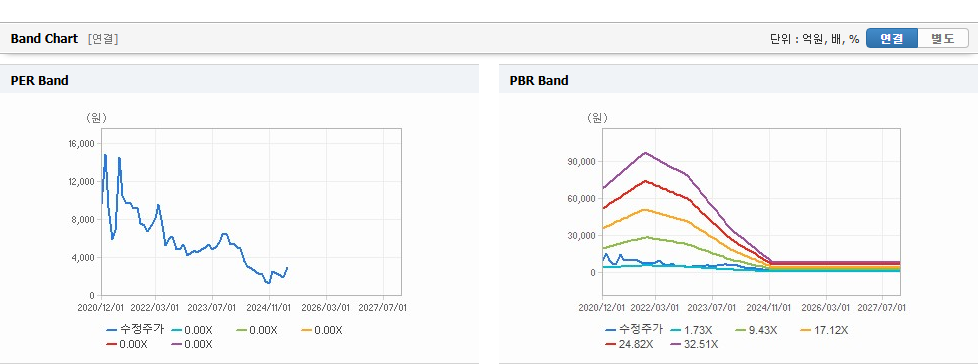Toggle red 0.00X legend in PER Band

click(x=126, y=344)
